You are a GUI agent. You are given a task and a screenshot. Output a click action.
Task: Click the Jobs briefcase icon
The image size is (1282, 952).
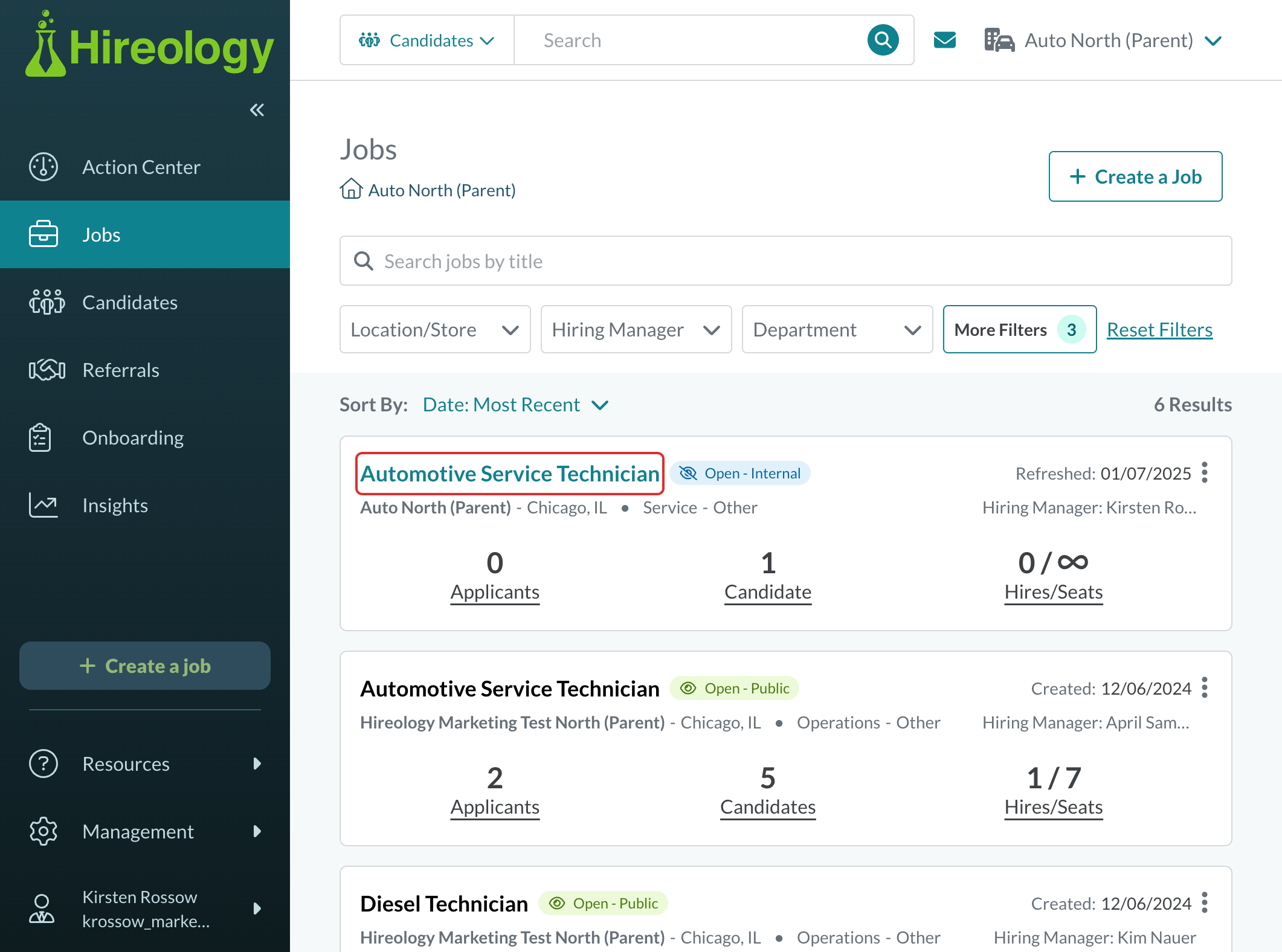(43, 234)
